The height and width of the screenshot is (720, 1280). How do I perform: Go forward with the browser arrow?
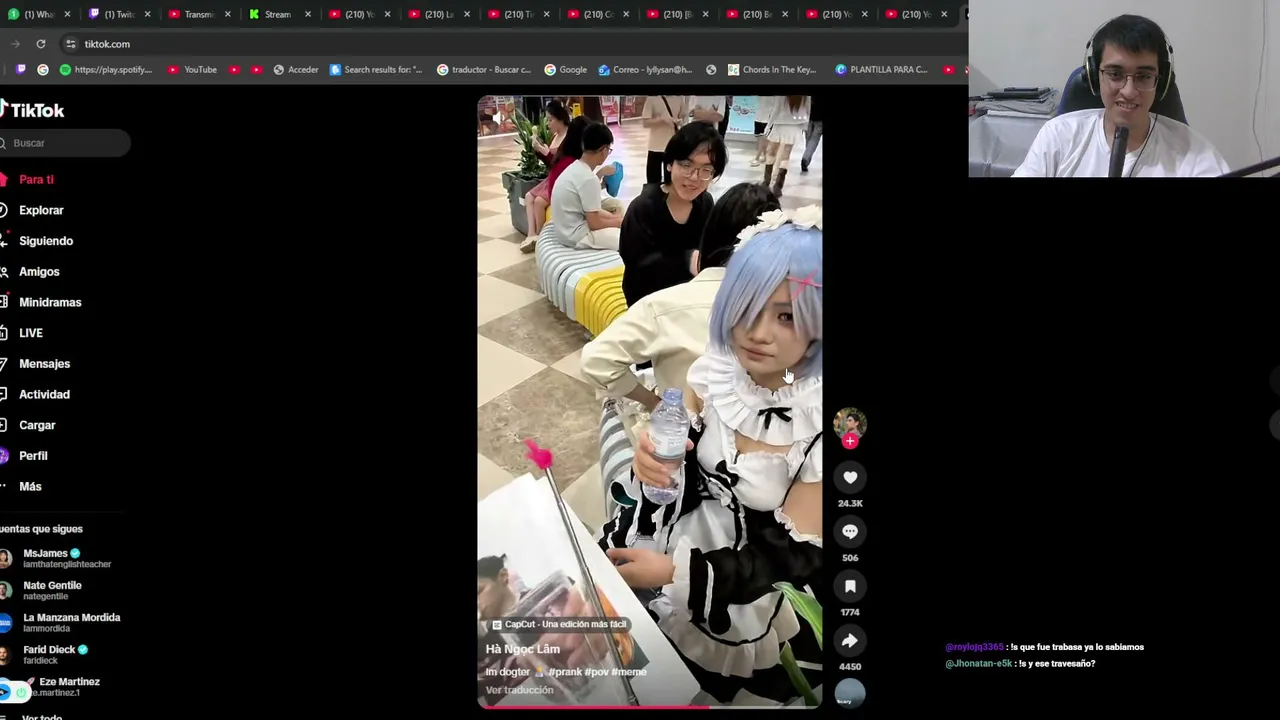15,44
